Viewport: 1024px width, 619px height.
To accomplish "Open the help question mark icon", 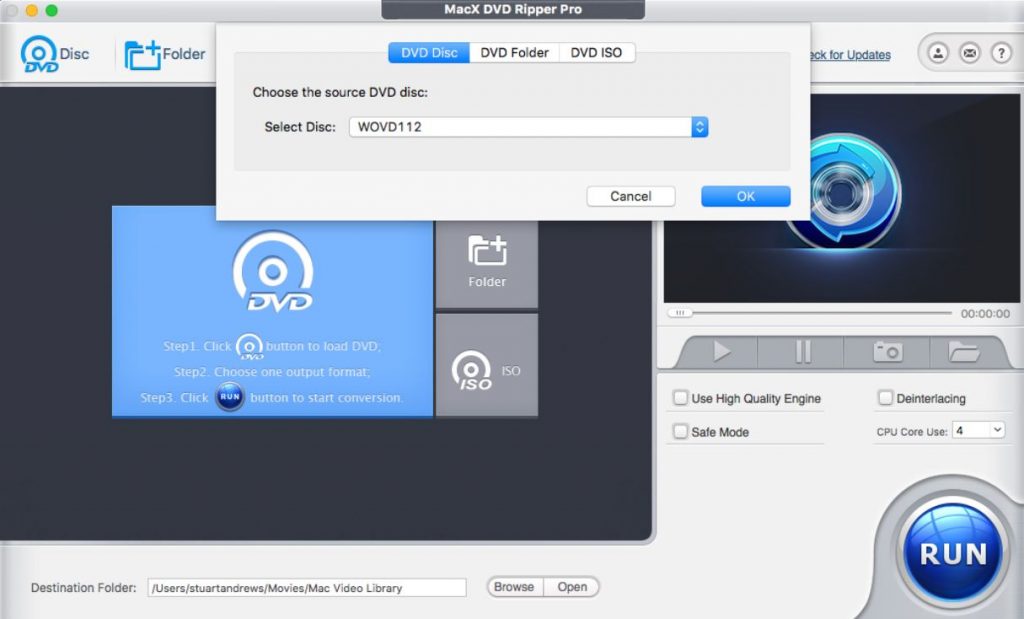I will [1001, 53].
